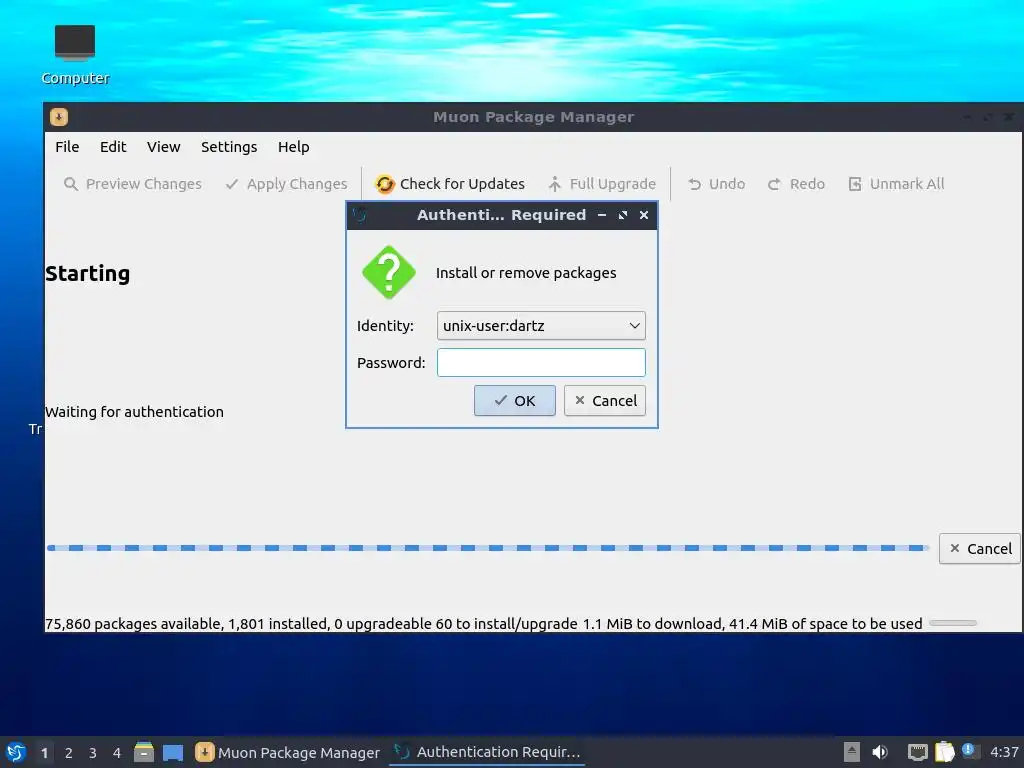The image size is (1024, 768).
Task: Click the status bar small progress indicator
Action: [x=953, y=623]
